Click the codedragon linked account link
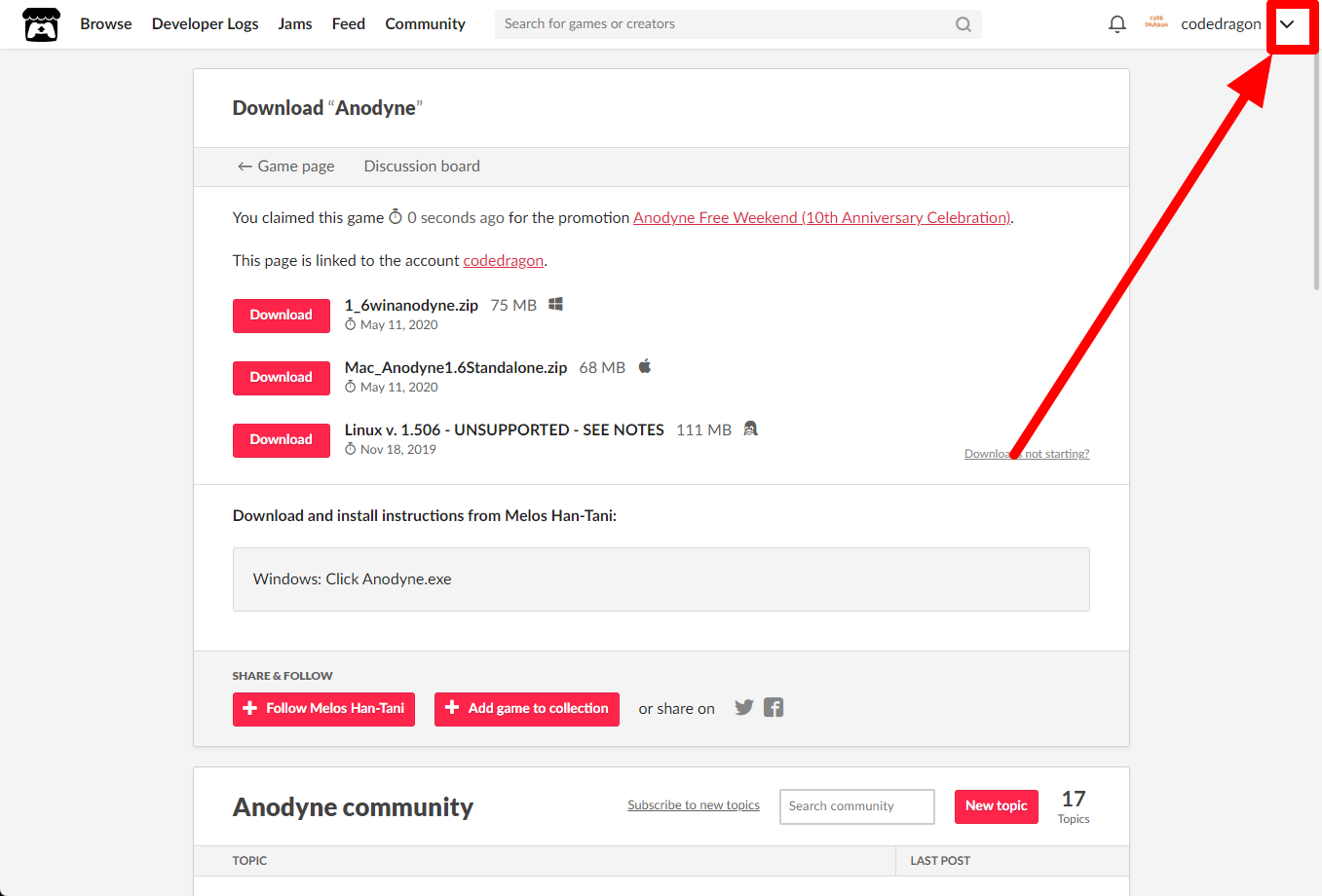Screen dimensions: 1322x896 point(504,260)
